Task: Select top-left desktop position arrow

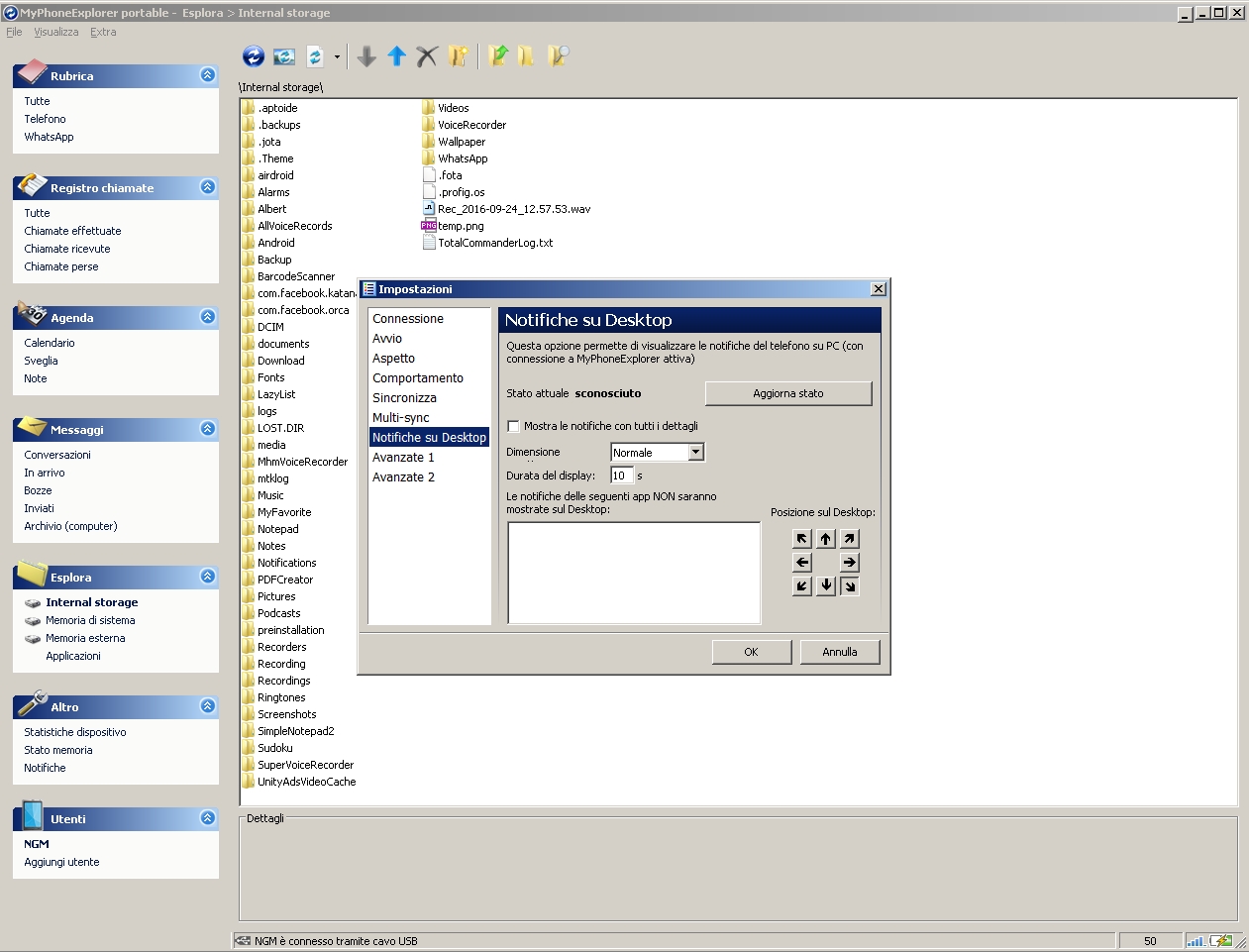Action: coord(802,539)
